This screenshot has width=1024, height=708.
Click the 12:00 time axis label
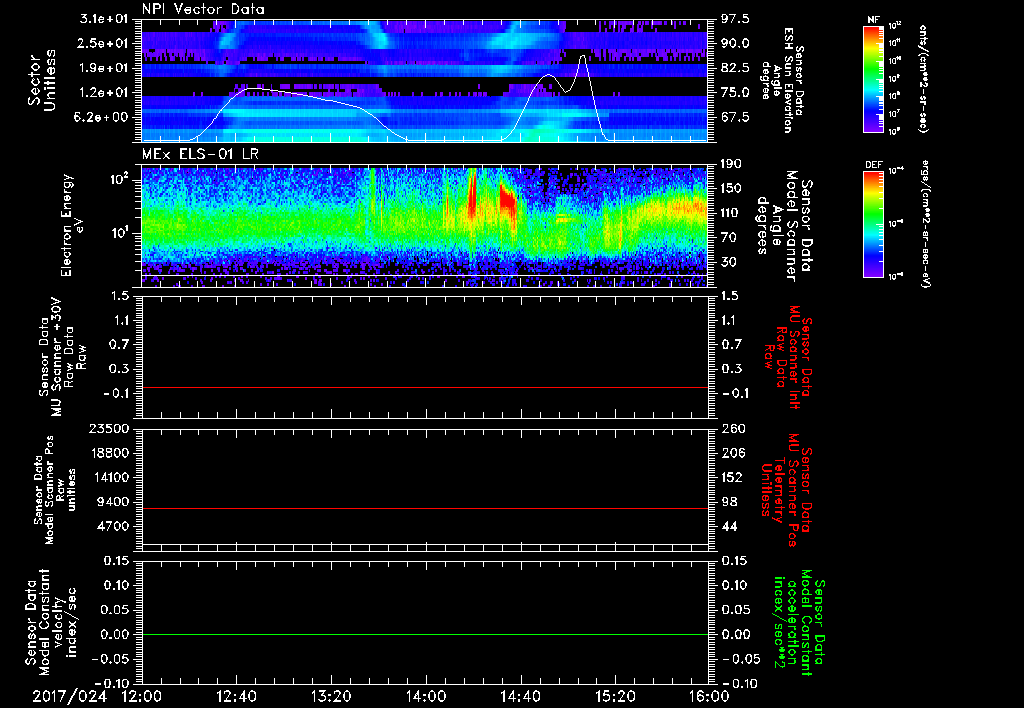[x=142, y=695]
